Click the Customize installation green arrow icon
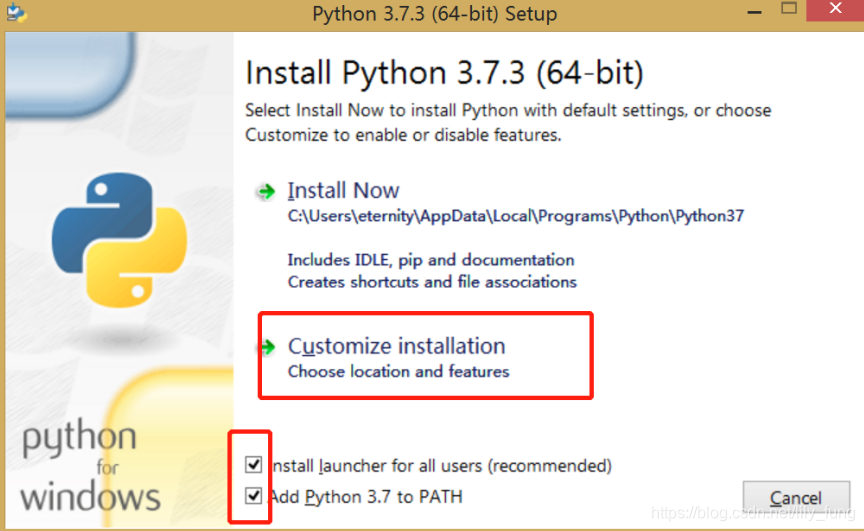Image resolution: width=864 pixels, height=531 pixels. click(x=267, y=347)
